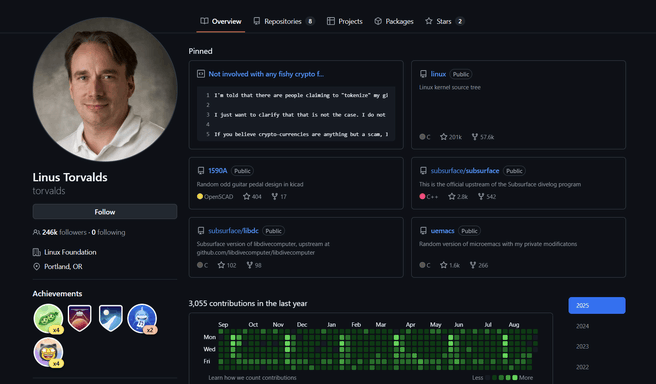Screen dimensions: 656x384
Task: Open the linux repository link
Action: (438, 74)
